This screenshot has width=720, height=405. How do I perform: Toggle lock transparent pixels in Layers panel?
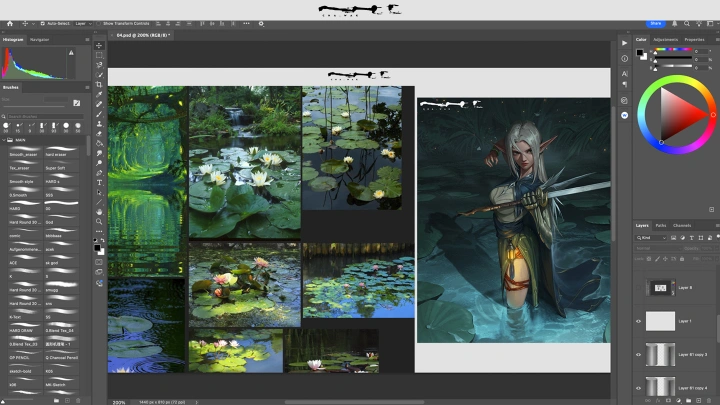coord(649,259)
